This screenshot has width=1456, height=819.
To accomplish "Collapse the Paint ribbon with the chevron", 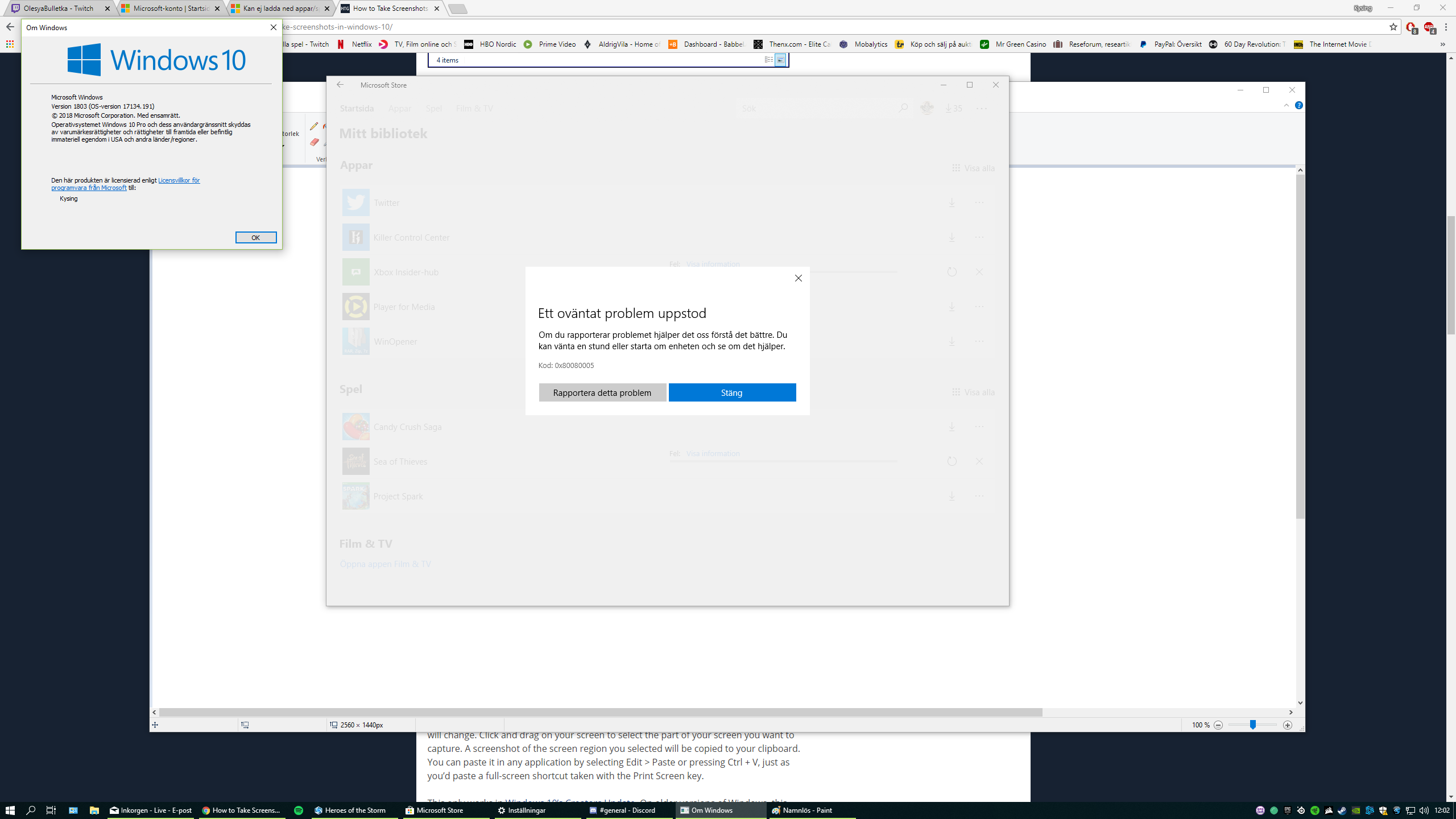I will click(1287, 105).
